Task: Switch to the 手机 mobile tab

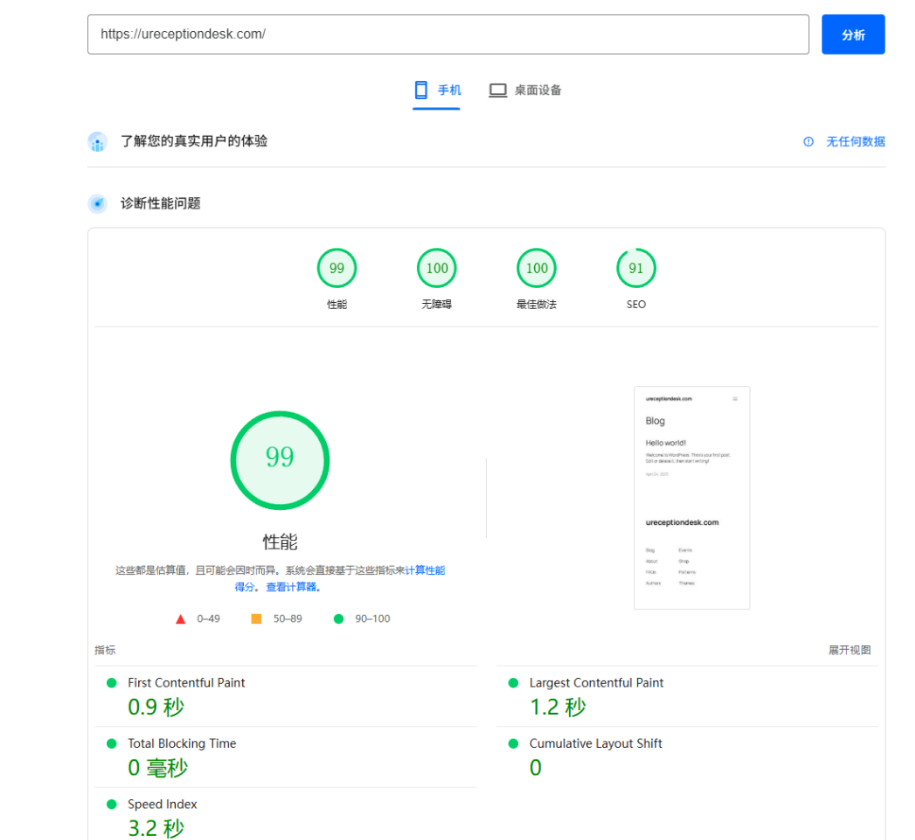Action: click(436, 90)
